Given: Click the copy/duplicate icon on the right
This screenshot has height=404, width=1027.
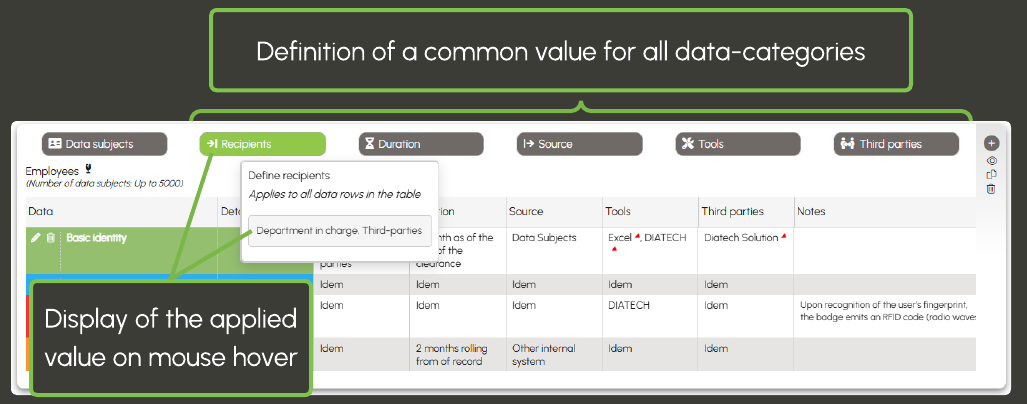Looking at the screenshot, I should [x=991, y=174].
